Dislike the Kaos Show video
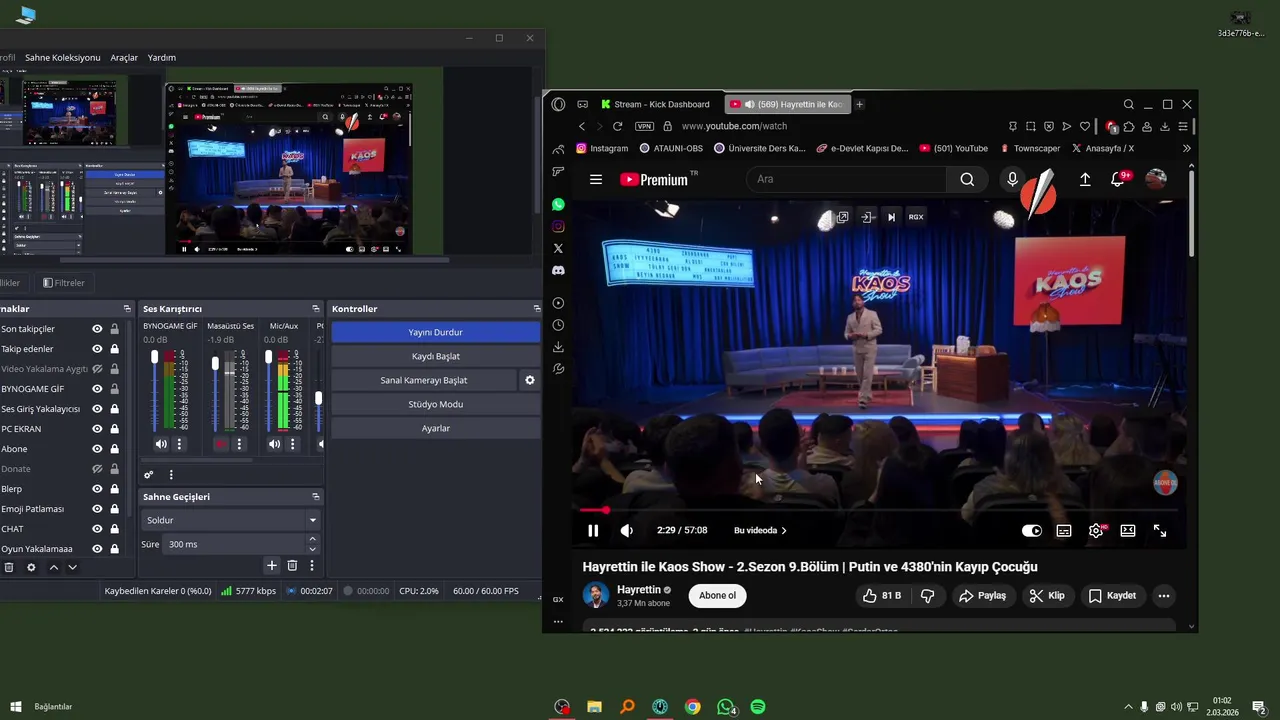 click(x=928, y=596)
